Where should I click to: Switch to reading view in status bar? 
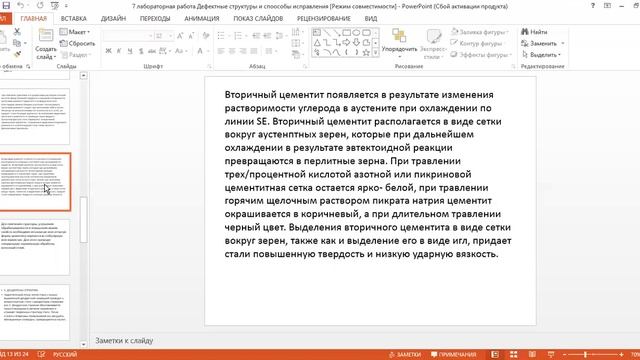pos(532,354)
